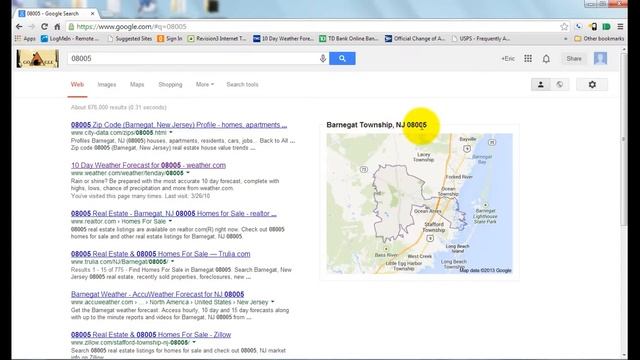The width and height of the screenshot is (640, 360).
Task: Open Barnegat Weather AccuWeather result
Action: [158, 294]
